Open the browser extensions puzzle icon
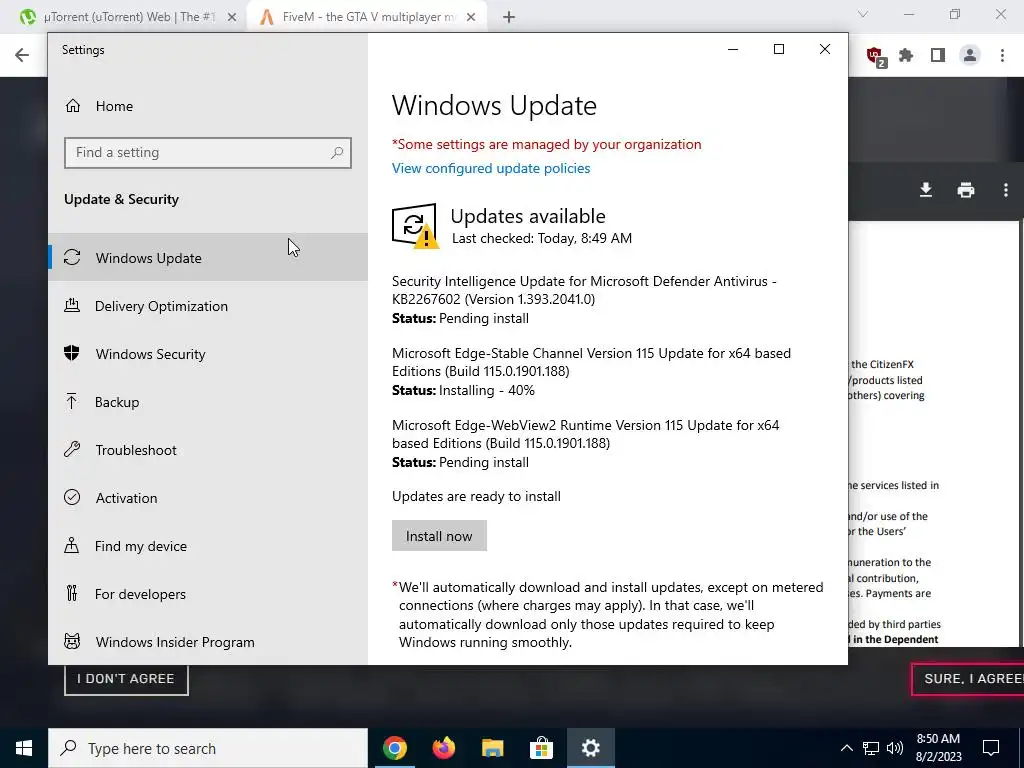Screen dimensions: 1024x768 (906, 56)
